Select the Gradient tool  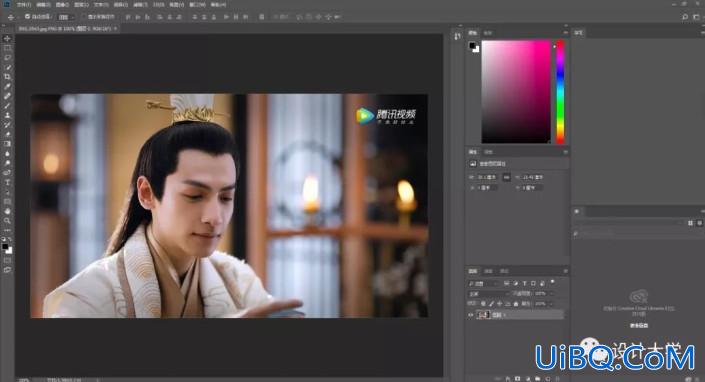click(7, 144)
